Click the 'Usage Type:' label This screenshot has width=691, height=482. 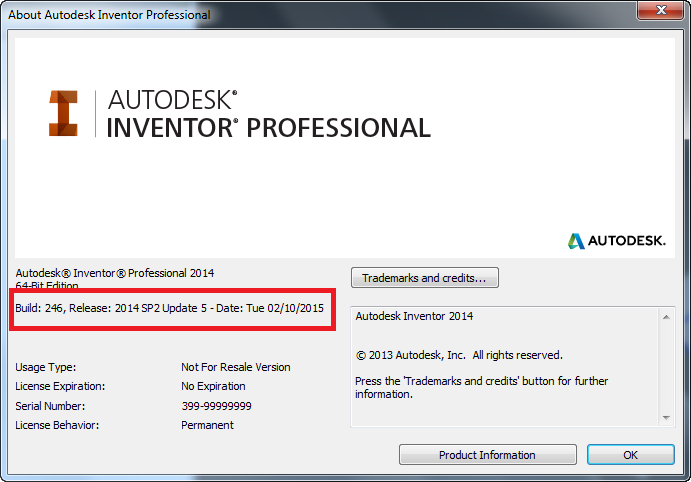[x=46, y=367]
